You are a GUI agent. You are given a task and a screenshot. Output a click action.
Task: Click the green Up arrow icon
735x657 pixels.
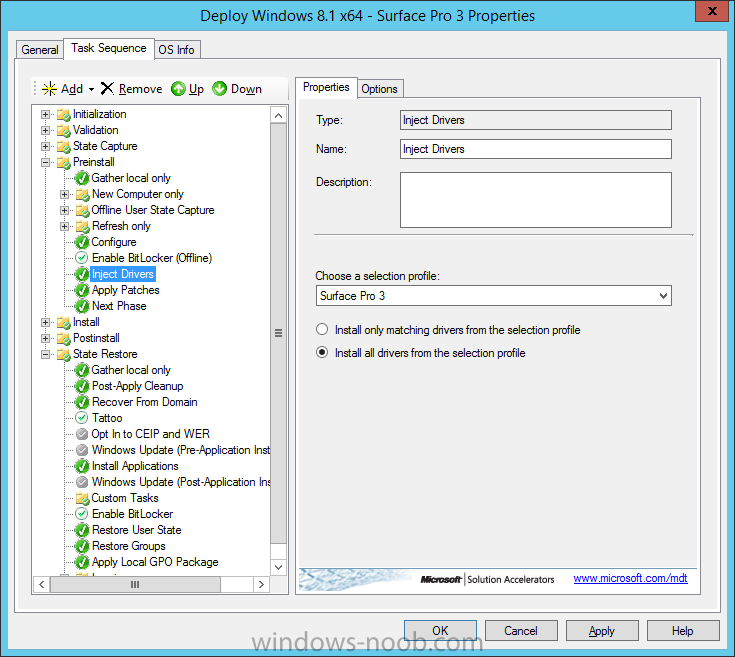[178, 89]
